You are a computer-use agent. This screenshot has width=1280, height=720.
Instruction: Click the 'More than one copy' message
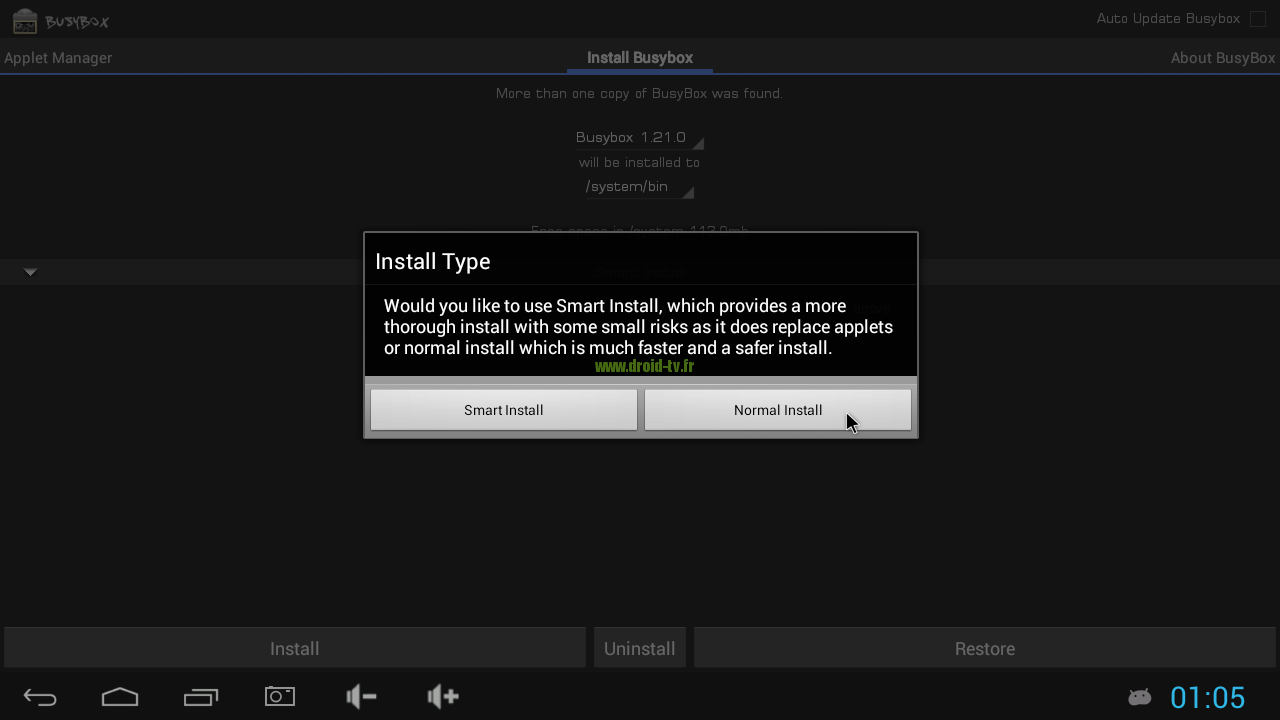[x=640, y=93]
